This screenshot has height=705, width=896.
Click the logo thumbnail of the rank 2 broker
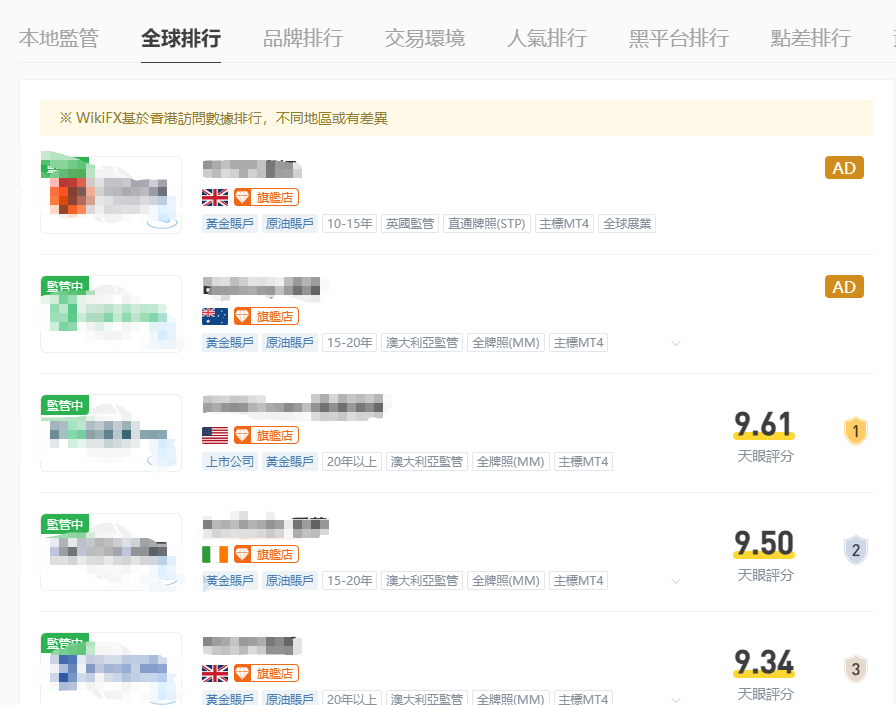click(x=111, y=552)
